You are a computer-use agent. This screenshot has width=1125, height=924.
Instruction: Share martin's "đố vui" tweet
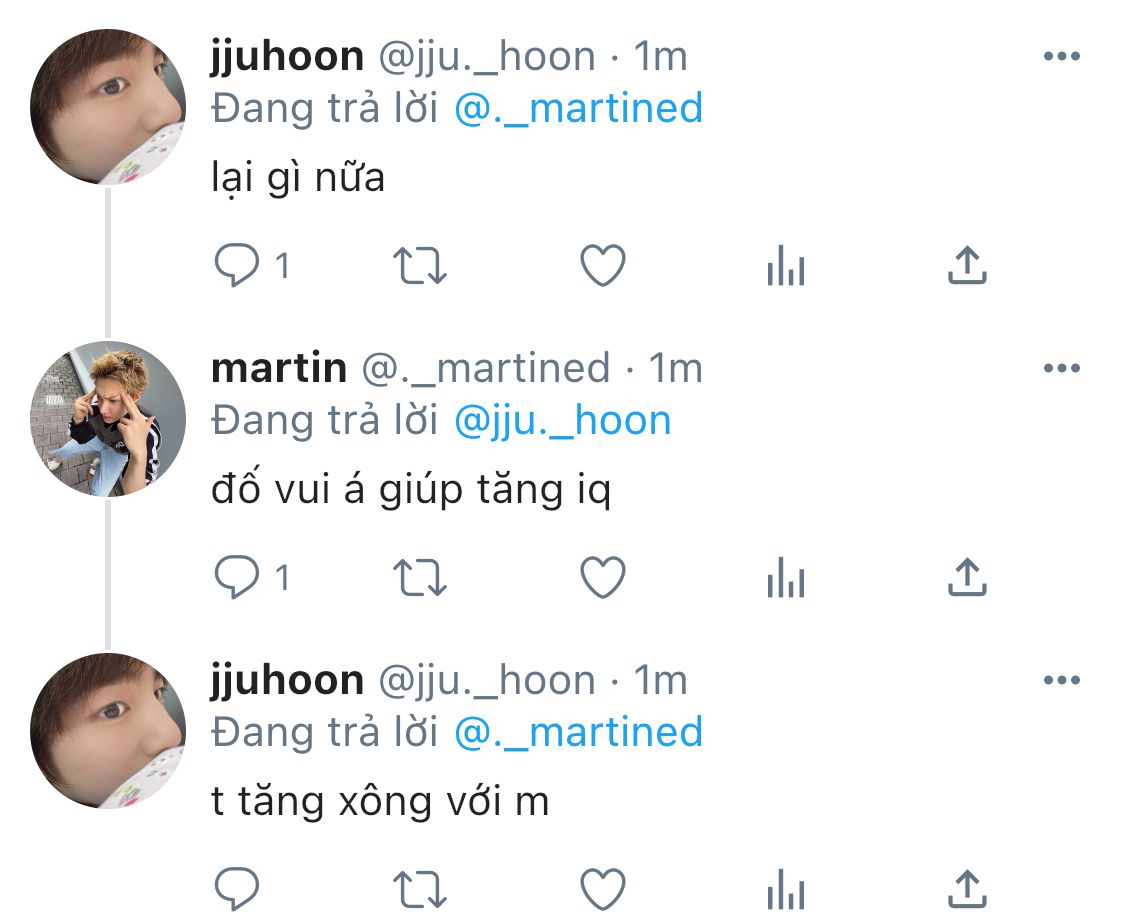(x=967, y=578)
